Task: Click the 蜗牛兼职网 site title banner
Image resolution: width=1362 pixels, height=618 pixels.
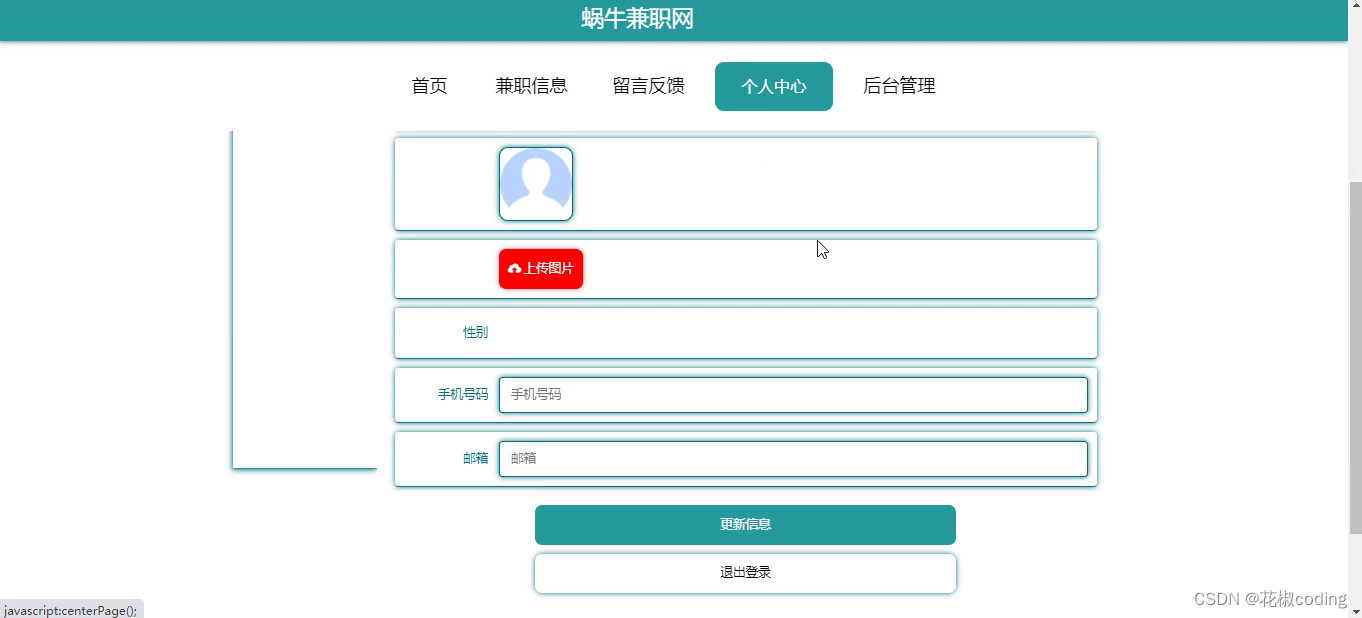Action: [x=636, y=19]
